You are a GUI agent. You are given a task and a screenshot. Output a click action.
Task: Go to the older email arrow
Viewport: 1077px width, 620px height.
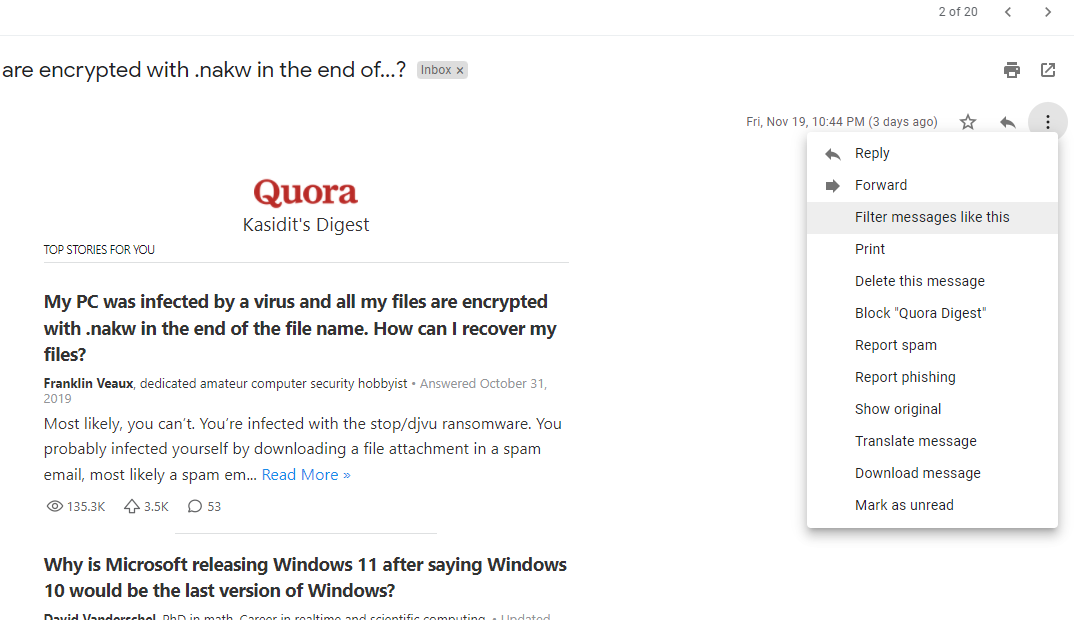pyautogui.click(x=1048, y=12)
